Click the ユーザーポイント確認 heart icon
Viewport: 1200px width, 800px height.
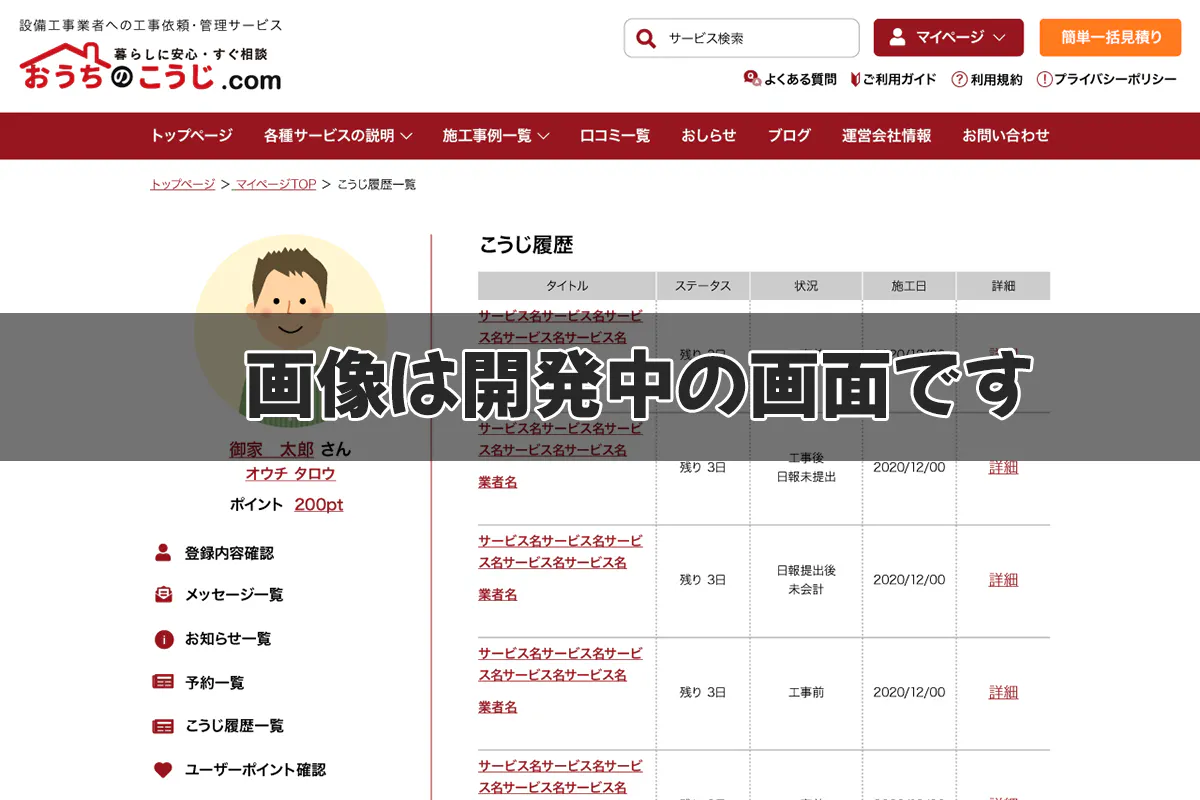tap(164, 770)
